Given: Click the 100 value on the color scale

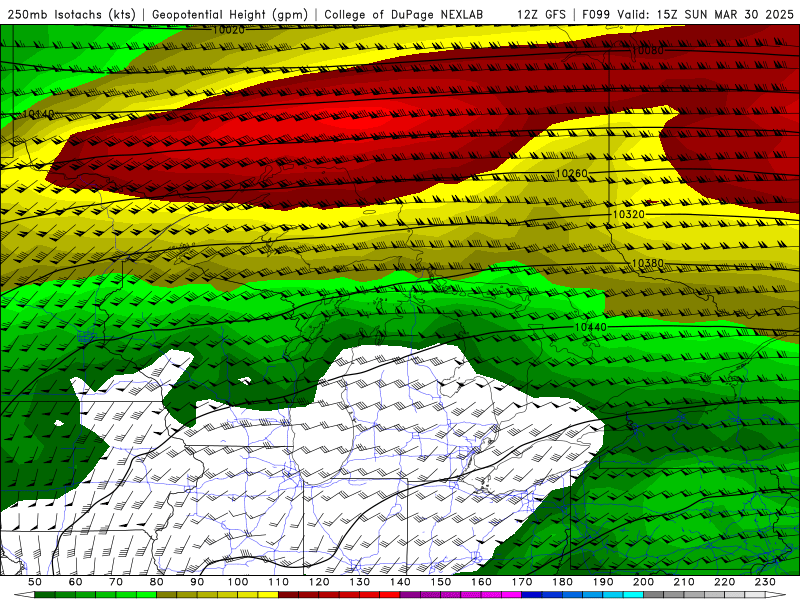Looking at the screenshot, I should 238,582.
